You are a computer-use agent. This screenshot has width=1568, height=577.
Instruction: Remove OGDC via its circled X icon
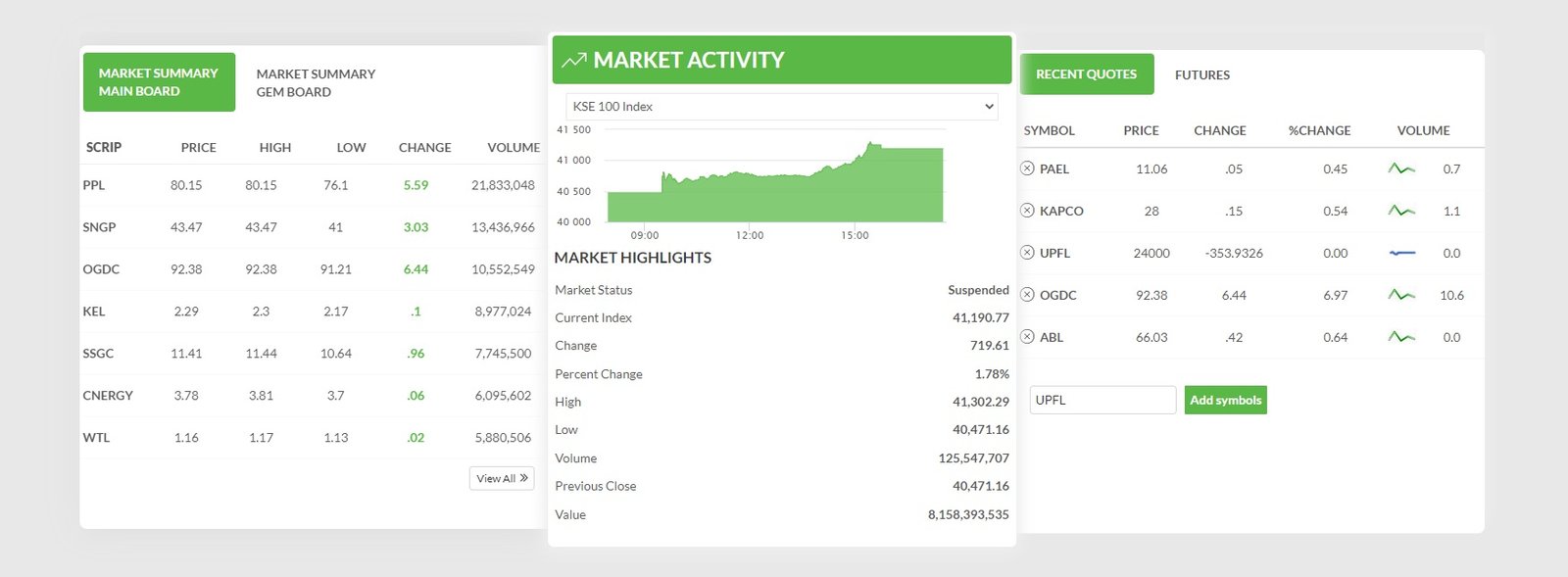(1027, 295)
